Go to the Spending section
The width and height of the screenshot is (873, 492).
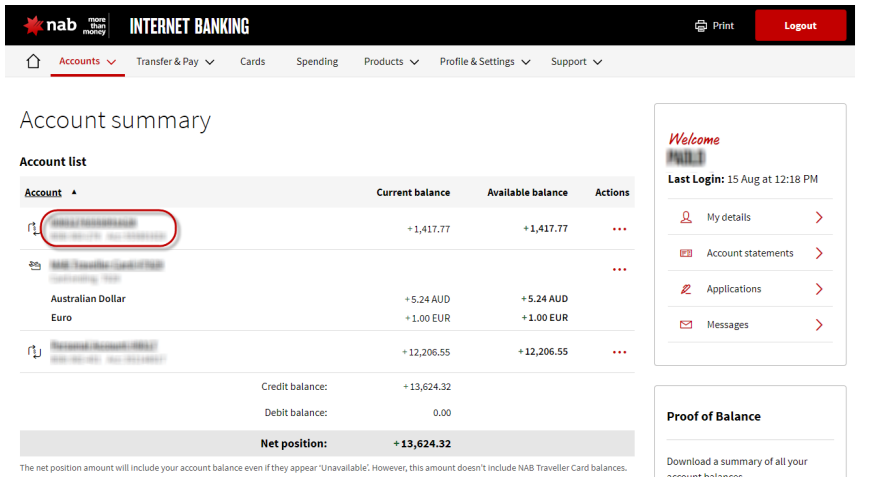(x=317, y=61)
